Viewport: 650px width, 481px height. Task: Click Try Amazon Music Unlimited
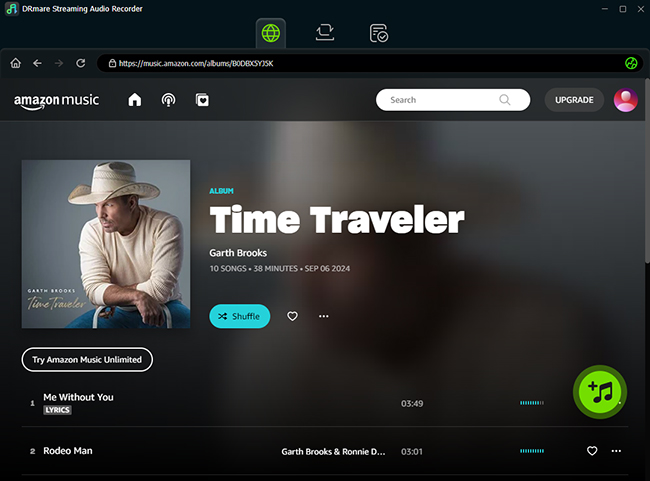(x=87, y=360)
